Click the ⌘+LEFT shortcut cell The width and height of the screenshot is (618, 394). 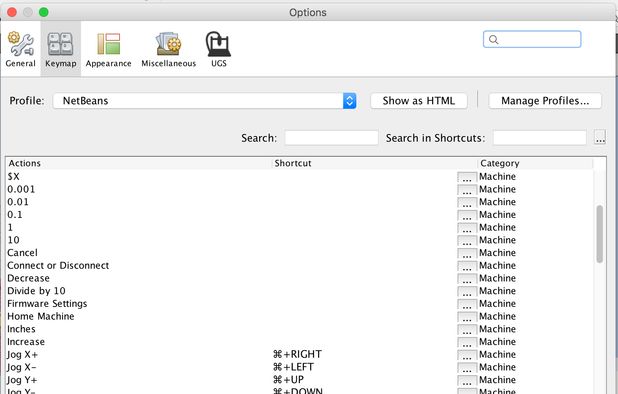293,367
